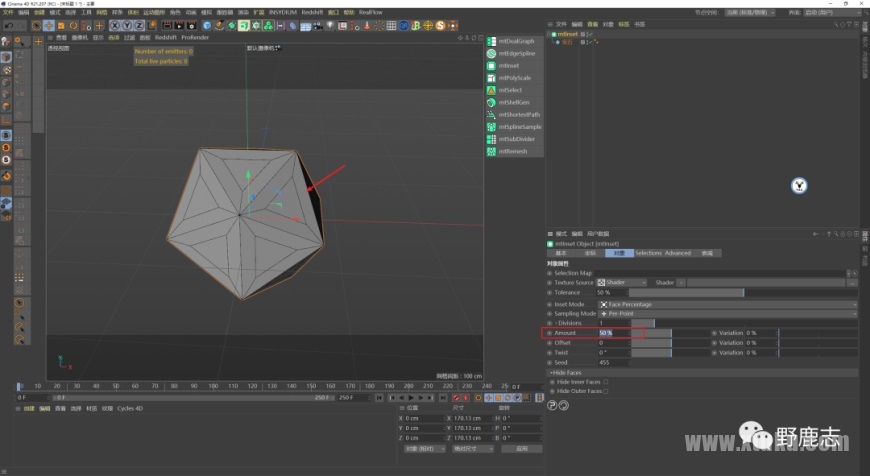Expand the Divisions parameter arrow
The height and width of the screenshot is (476, 870).
pyautogui.click(x=555, y=323)
